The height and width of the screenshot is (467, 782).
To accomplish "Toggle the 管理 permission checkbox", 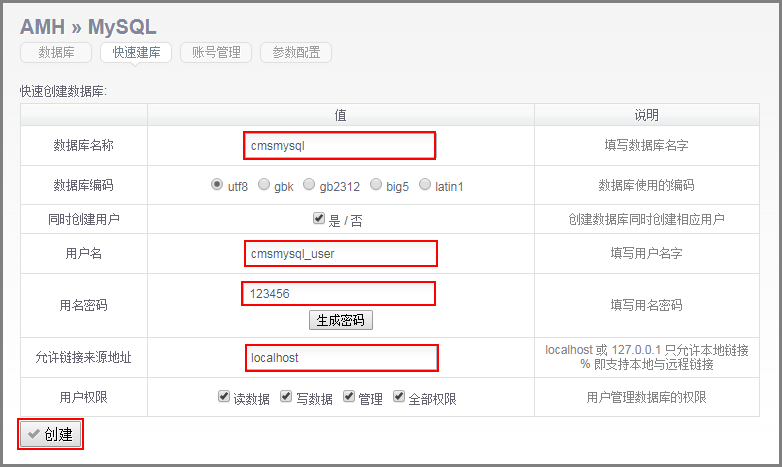I will [x=349, y=397].
